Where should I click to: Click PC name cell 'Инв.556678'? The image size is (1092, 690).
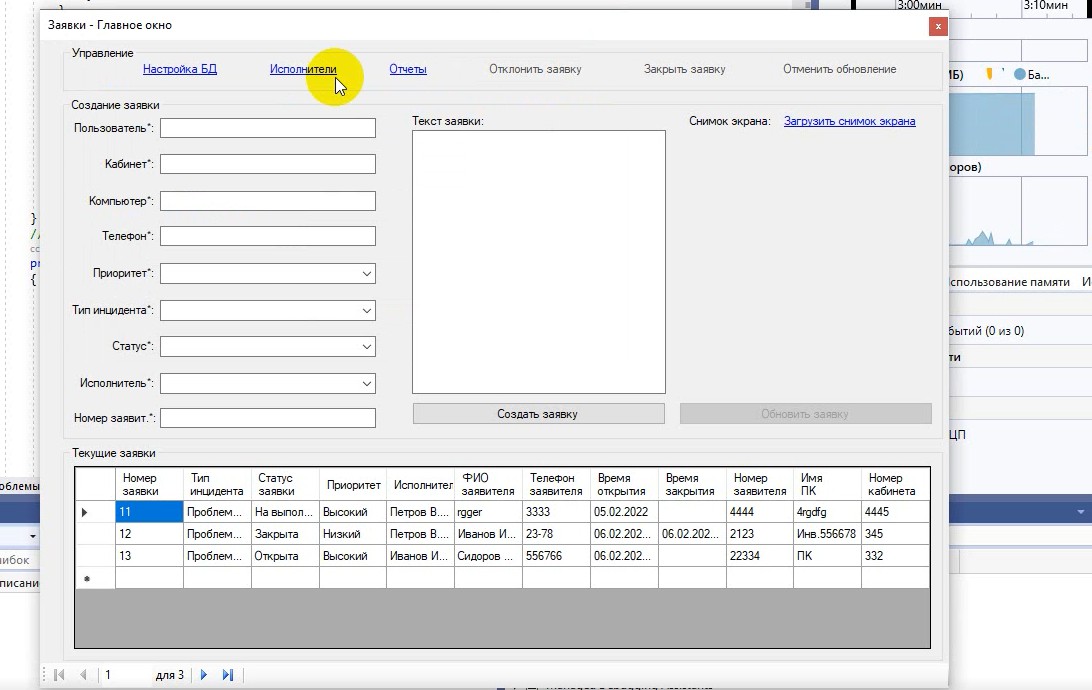(x=827, y=534)
